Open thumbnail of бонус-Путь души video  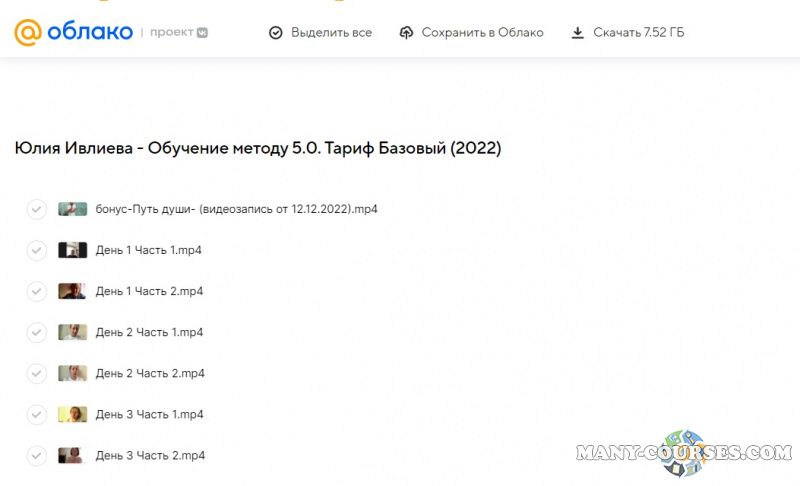pos(72,209)
